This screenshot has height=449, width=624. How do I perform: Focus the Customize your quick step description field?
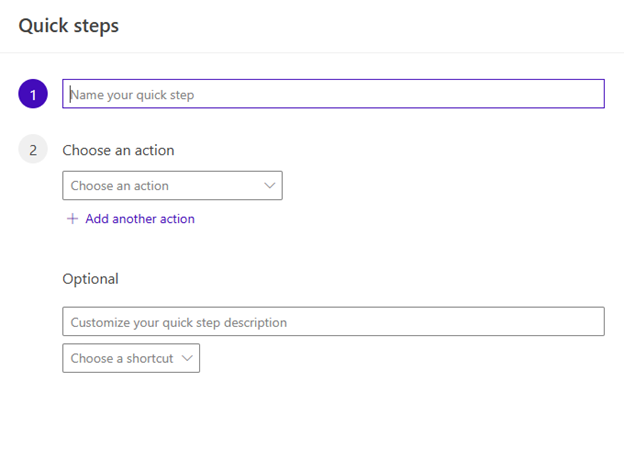(x=333, y=321)
